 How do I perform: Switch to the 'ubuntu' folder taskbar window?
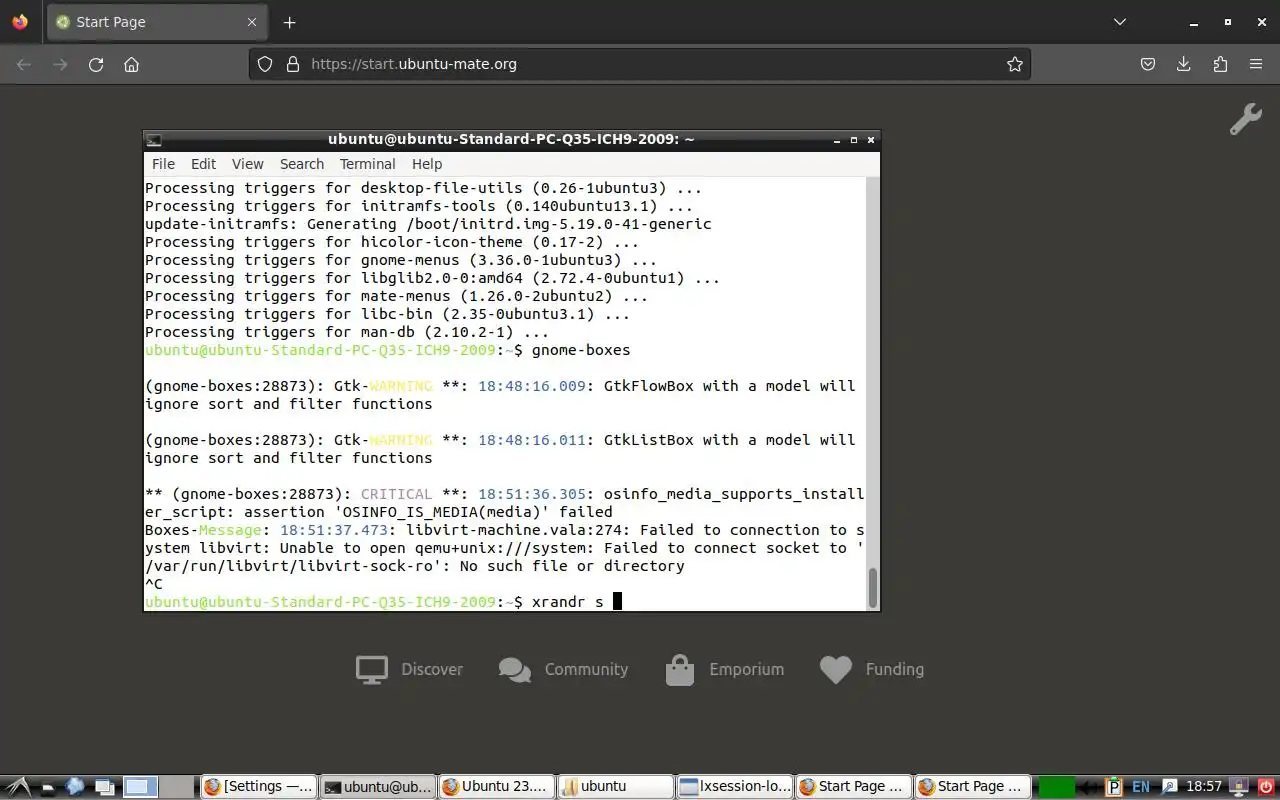616,787
